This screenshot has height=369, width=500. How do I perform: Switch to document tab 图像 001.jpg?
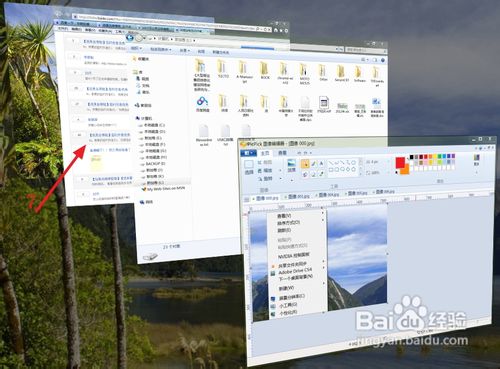pos(298,196)
